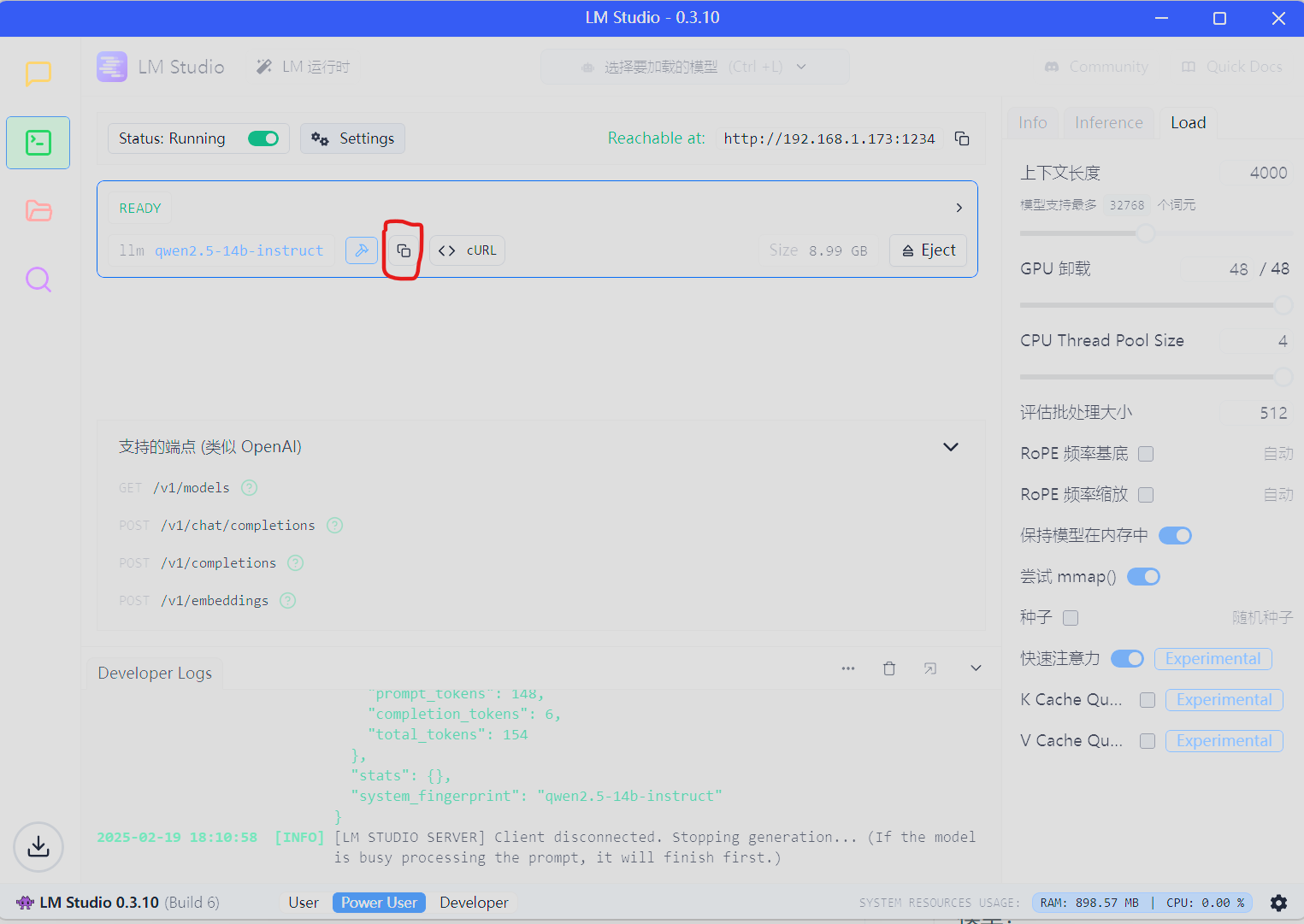Viewport: 1304px width, 924px height.
Task: Click the help icon for /v1/completions
Action: pyautogui.click(x=296, y=563)
